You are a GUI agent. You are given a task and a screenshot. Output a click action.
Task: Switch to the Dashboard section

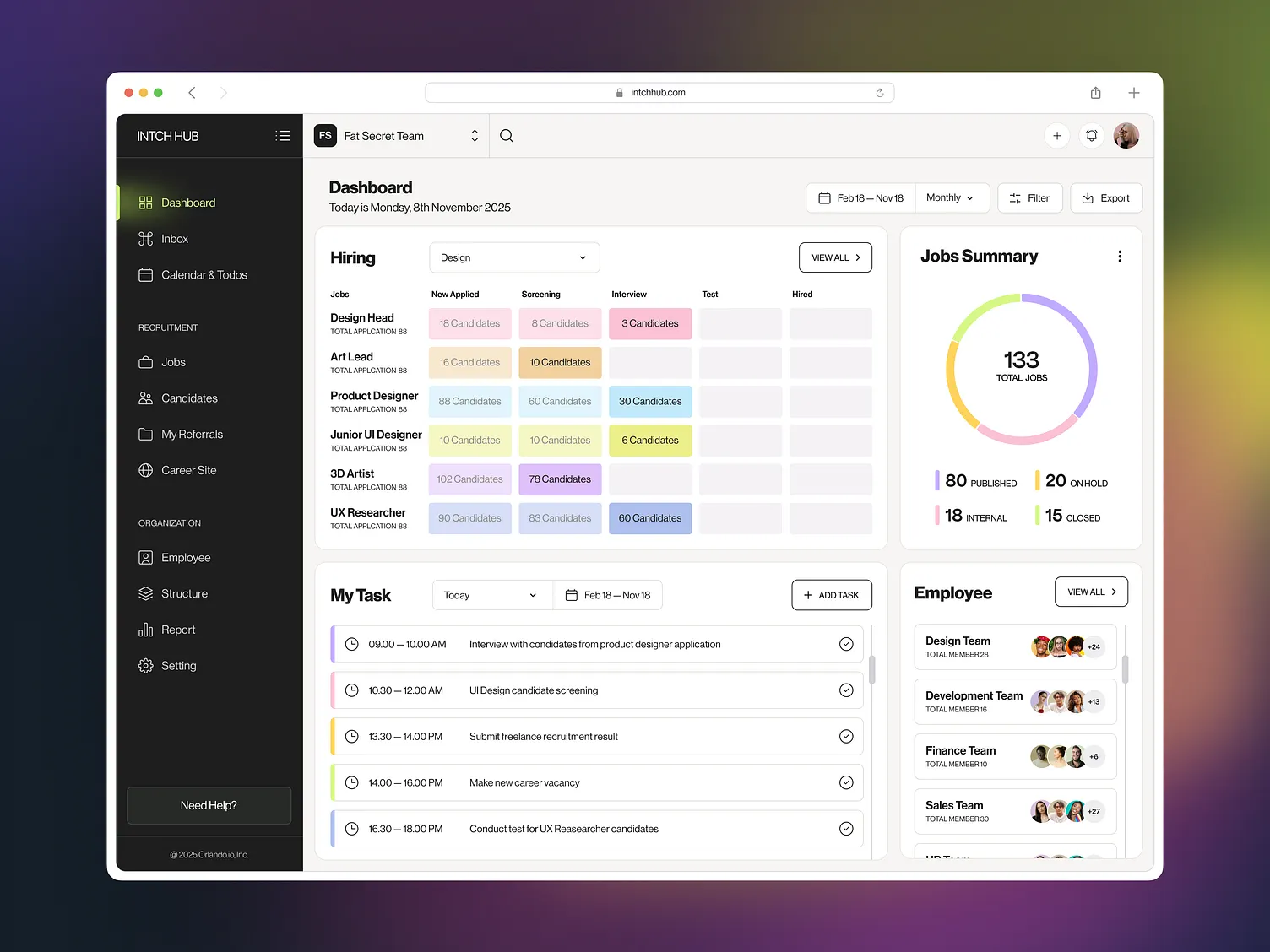[x=187, y=203]
